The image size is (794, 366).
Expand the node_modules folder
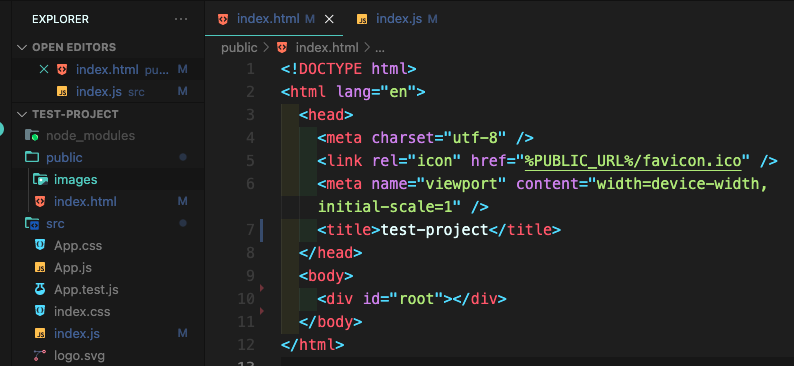[x=109, y=136]
